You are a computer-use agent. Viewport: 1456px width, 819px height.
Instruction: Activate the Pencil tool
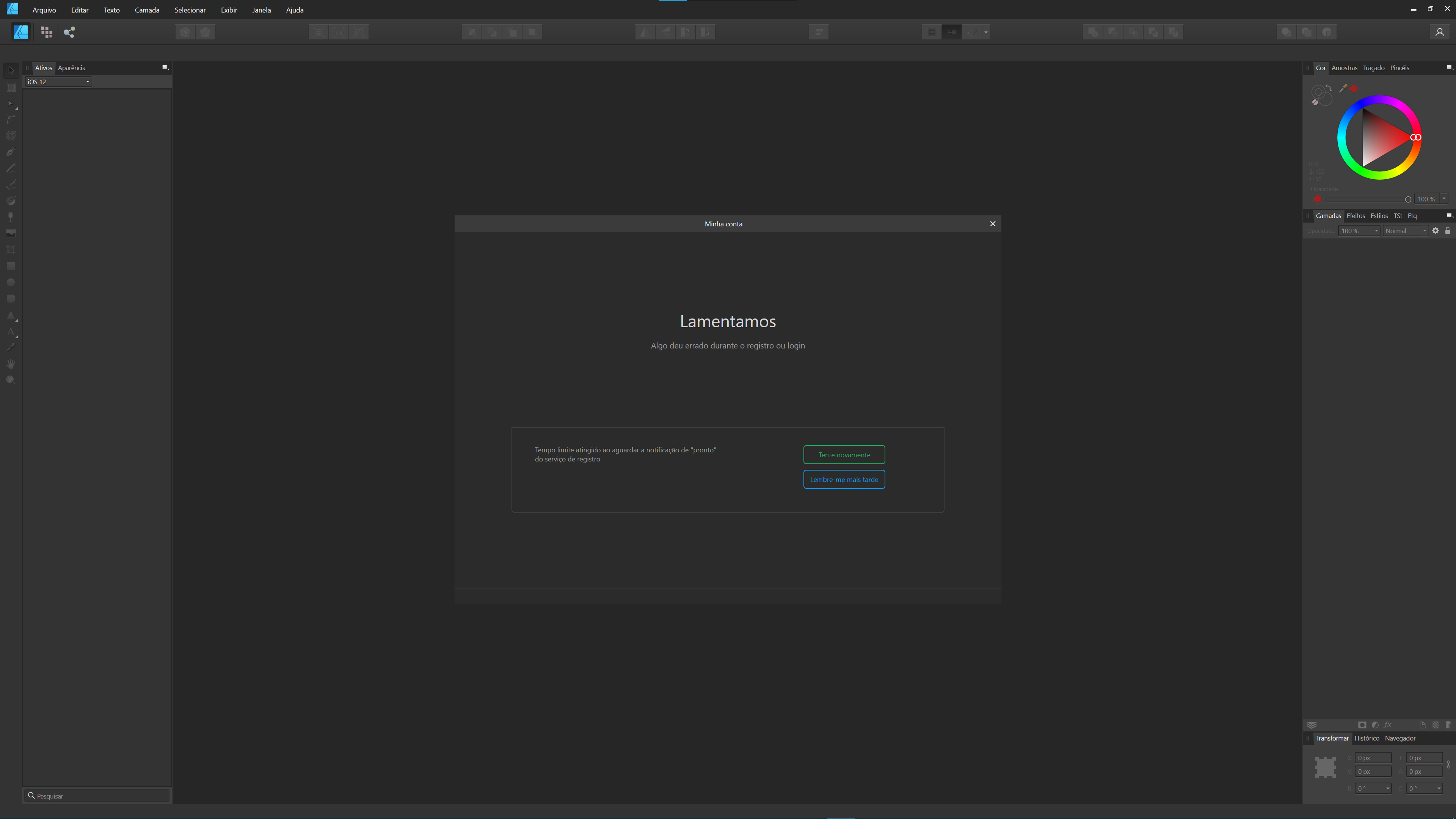pos(11,168)
